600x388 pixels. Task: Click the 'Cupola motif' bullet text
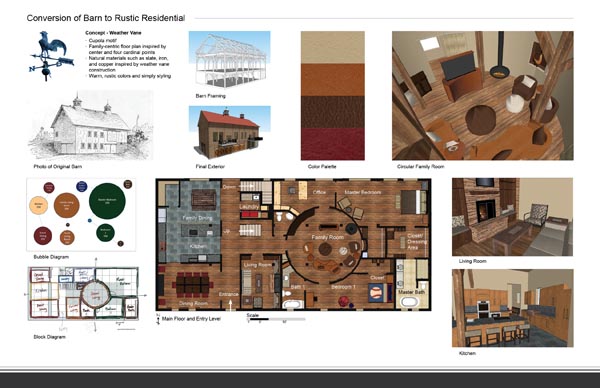(103, 40)
